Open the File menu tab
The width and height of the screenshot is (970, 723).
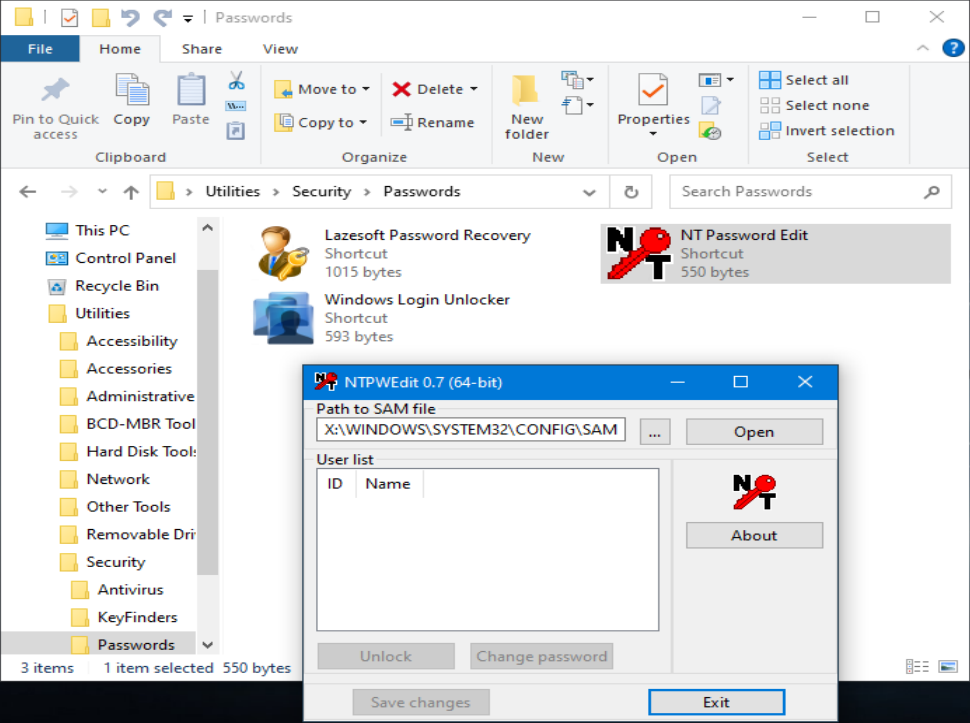click(40, 49)
